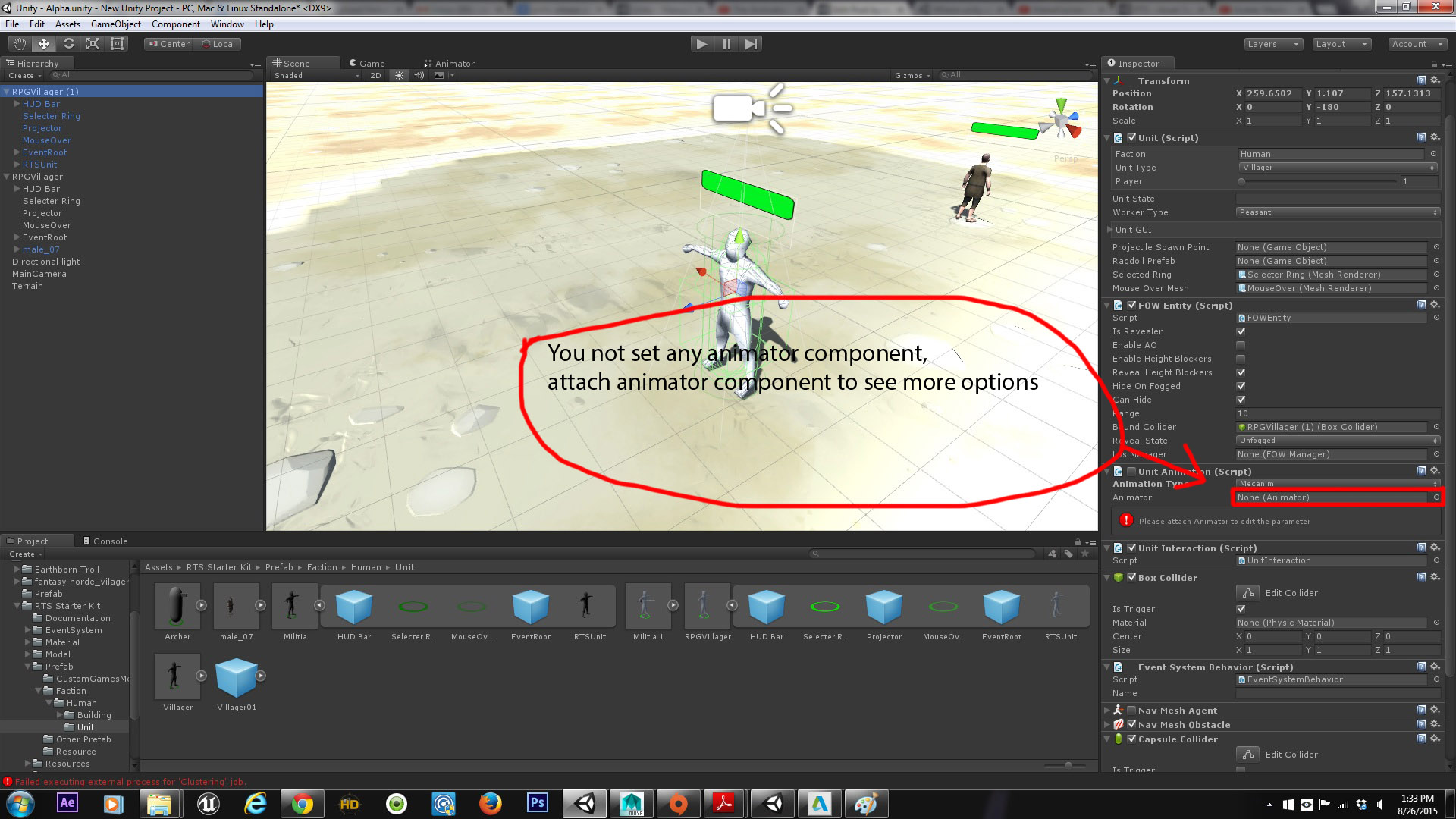Screen dimensions: 1456x819
Task: Toggle the Is Revealer checkbox
Action: [1241, 331]
